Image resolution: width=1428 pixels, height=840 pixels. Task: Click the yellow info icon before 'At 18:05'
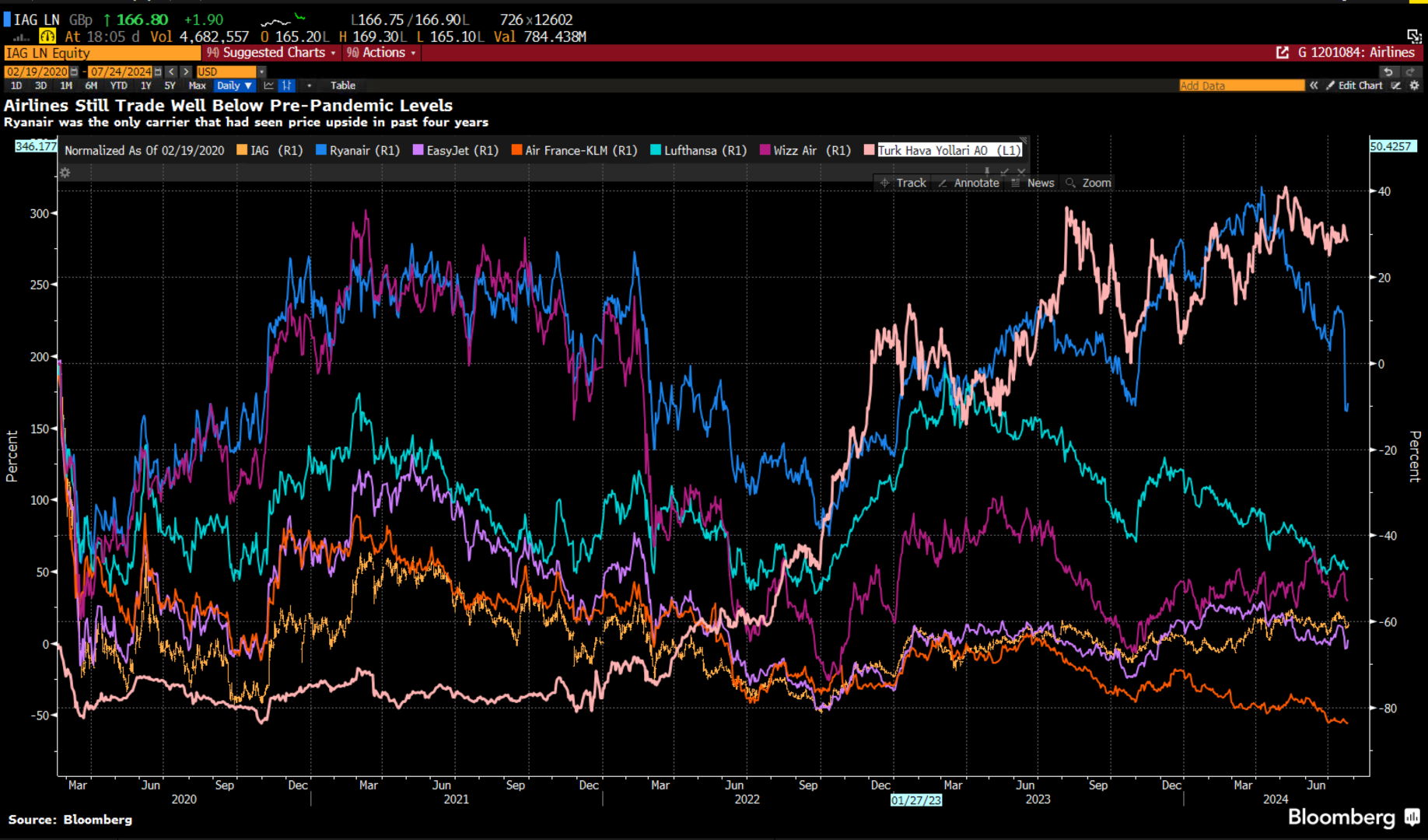(47, 37)
